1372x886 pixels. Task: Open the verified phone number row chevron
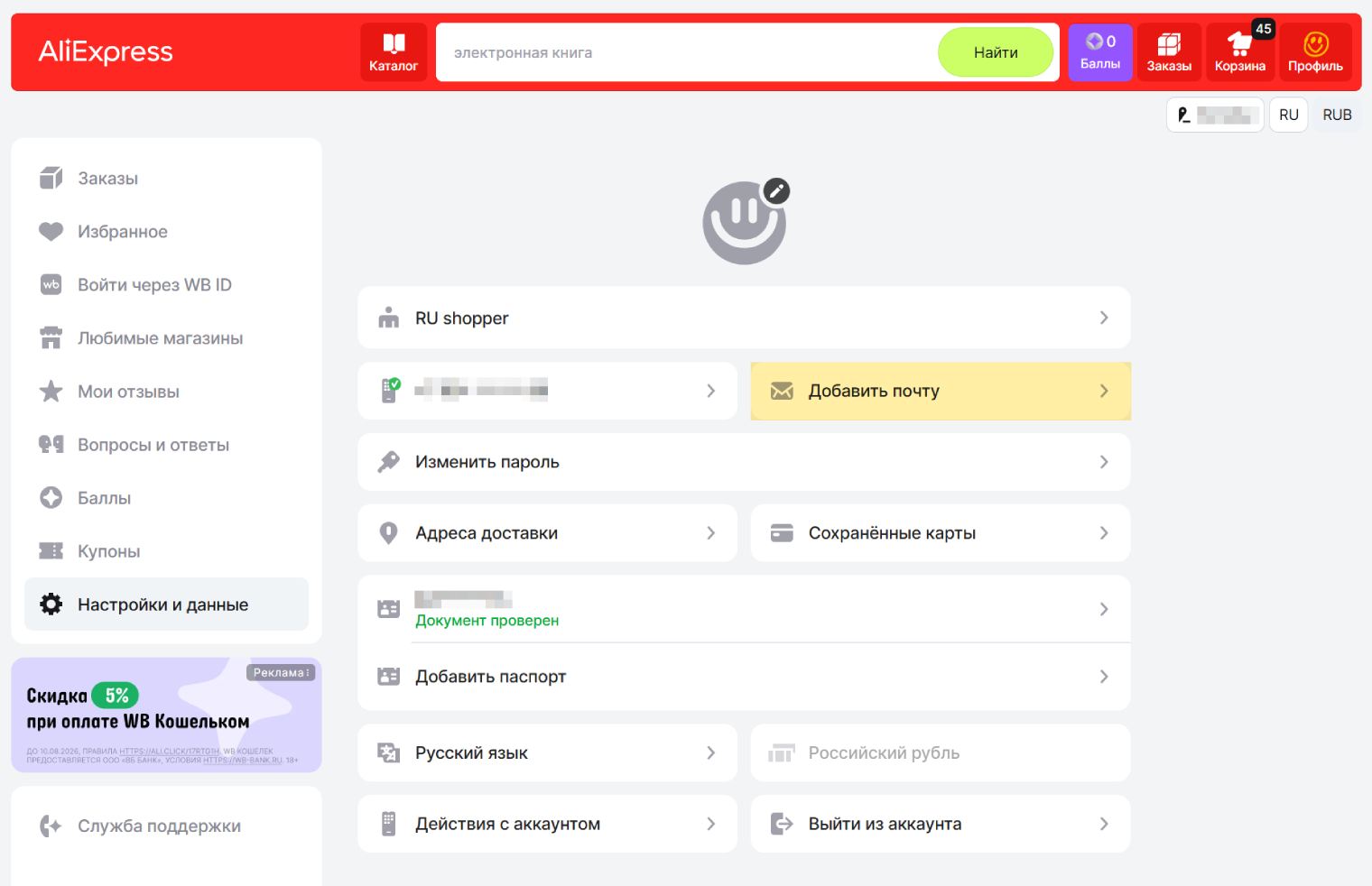(x=711, y=391)
